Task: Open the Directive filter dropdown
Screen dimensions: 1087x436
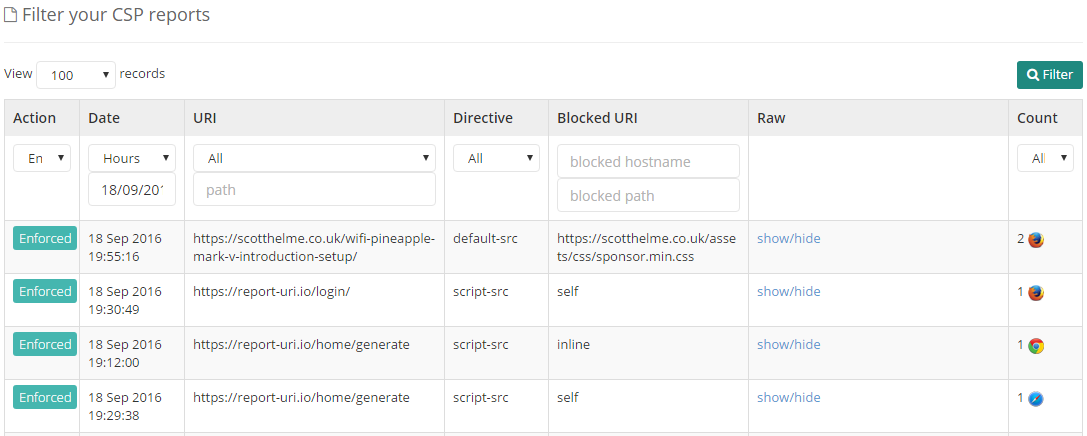Action: coord(496,158)
